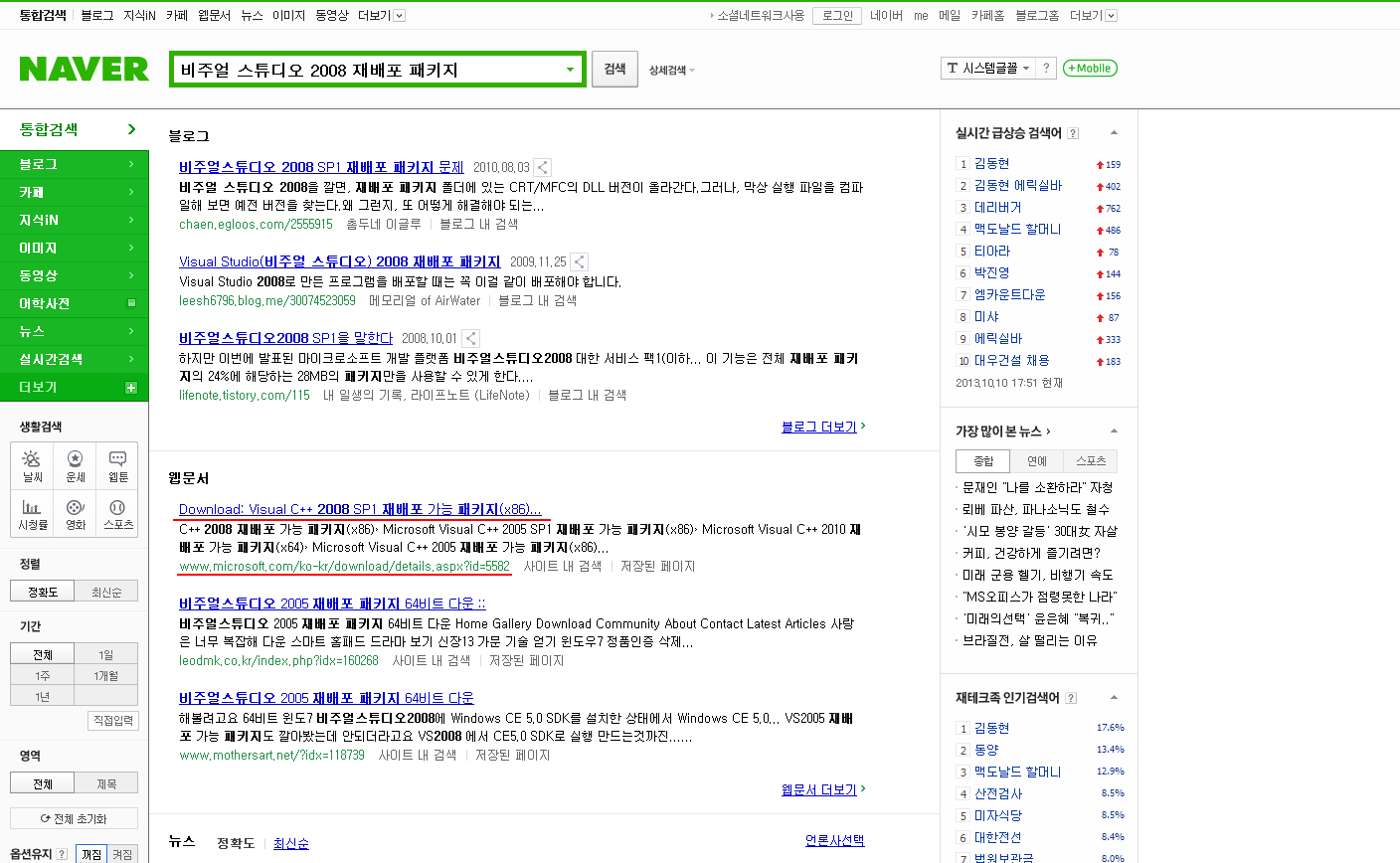Open help for 재테크족 인기검색어
The width and height of the screenshot is (1400, 863).
1071,698
